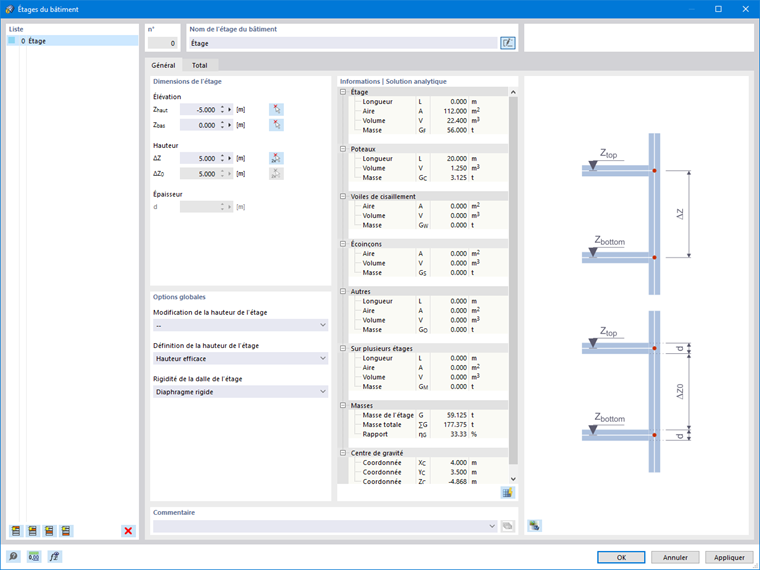Click the information panel scrollbar down arrow
The image size is (760, 570).
pyautogui.click(x=513, y=479)
